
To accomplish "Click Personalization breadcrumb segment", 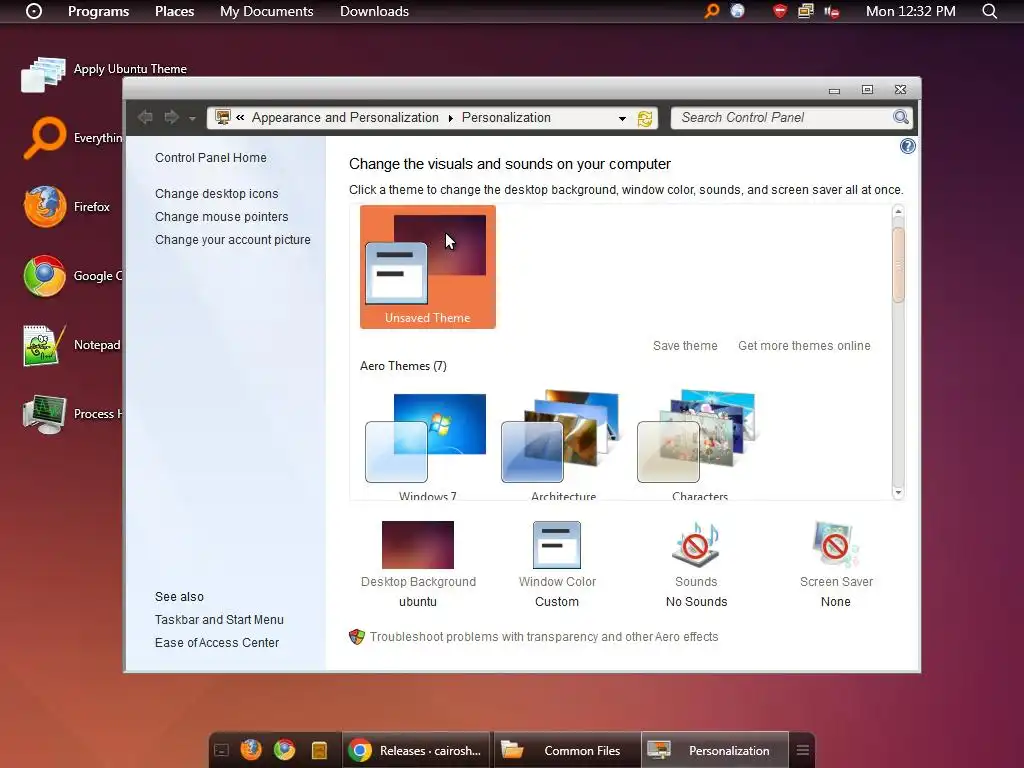I will (x=506, y=118).
